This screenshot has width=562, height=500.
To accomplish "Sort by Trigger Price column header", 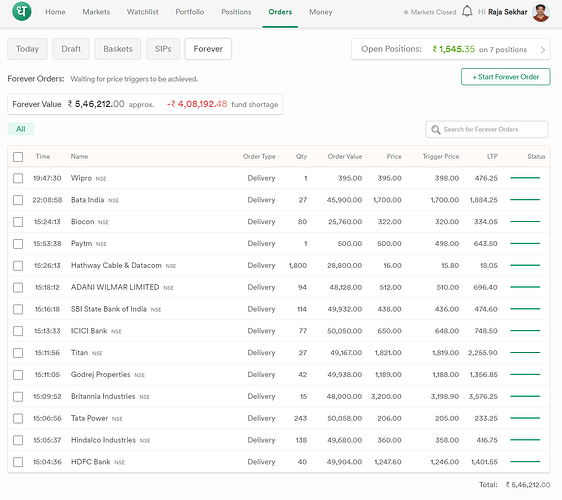I will point(440,157).
